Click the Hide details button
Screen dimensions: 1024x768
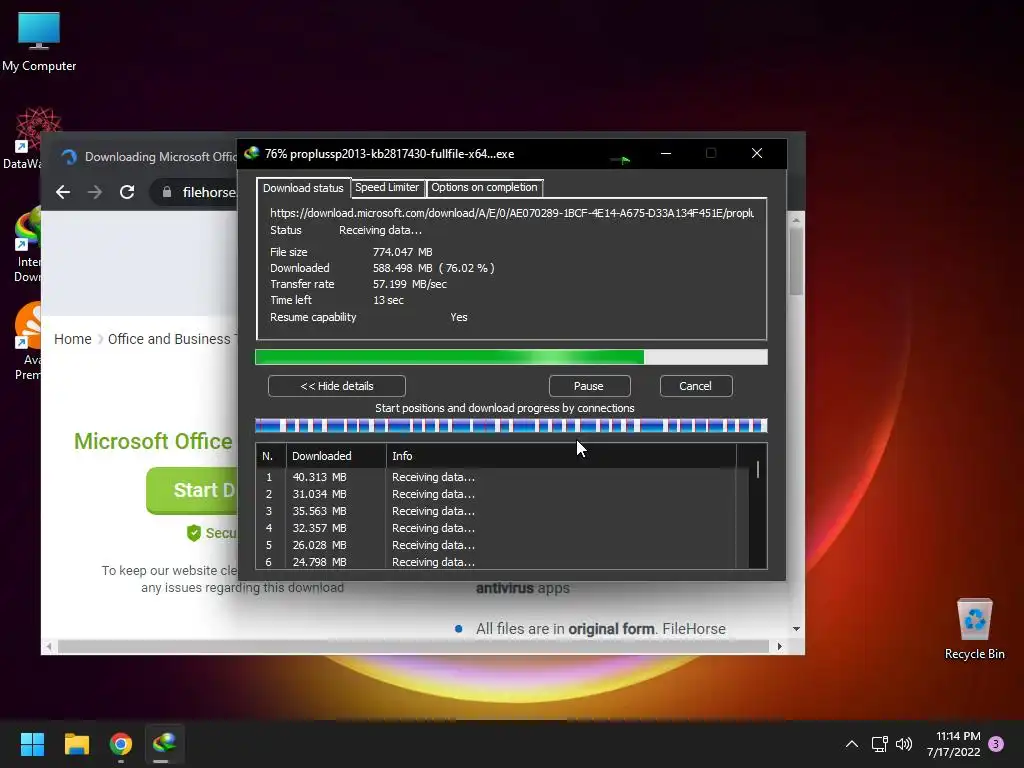click(x=337, y=386)
